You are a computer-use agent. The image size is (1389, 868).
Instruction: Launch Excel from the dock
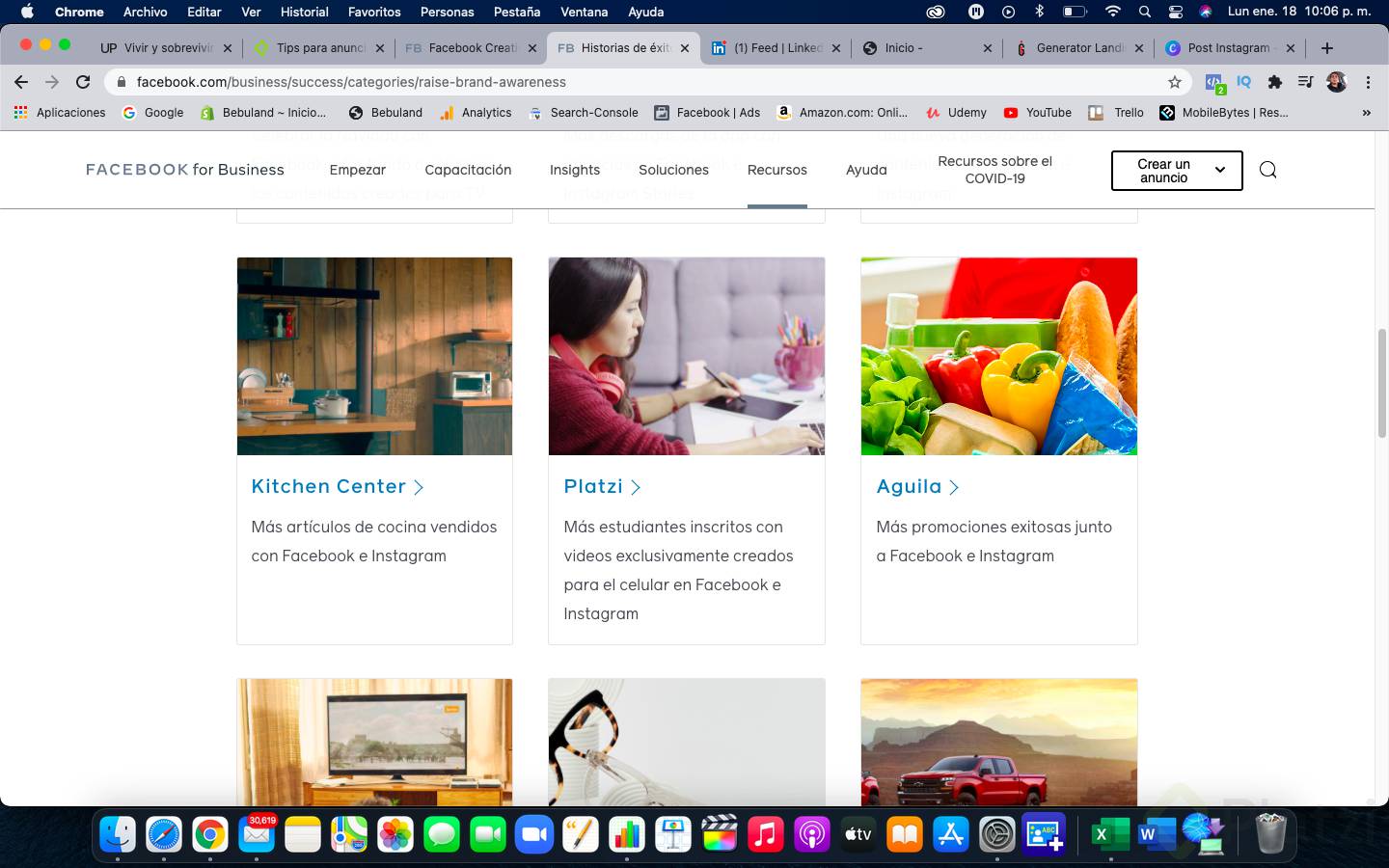tap(1110, 834)
